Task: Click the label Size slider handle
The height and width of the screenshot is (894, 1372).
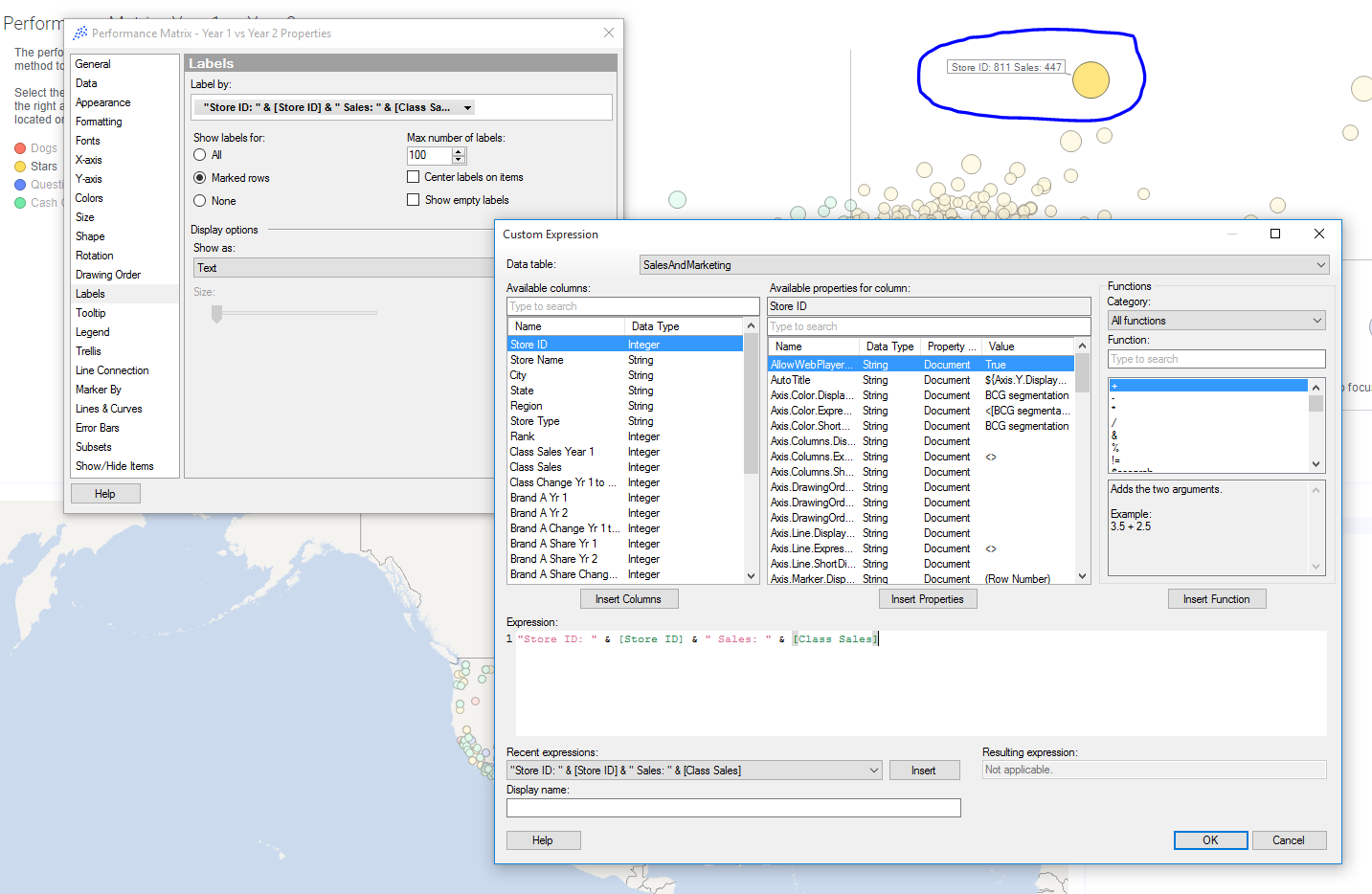Action: point(217,313)
